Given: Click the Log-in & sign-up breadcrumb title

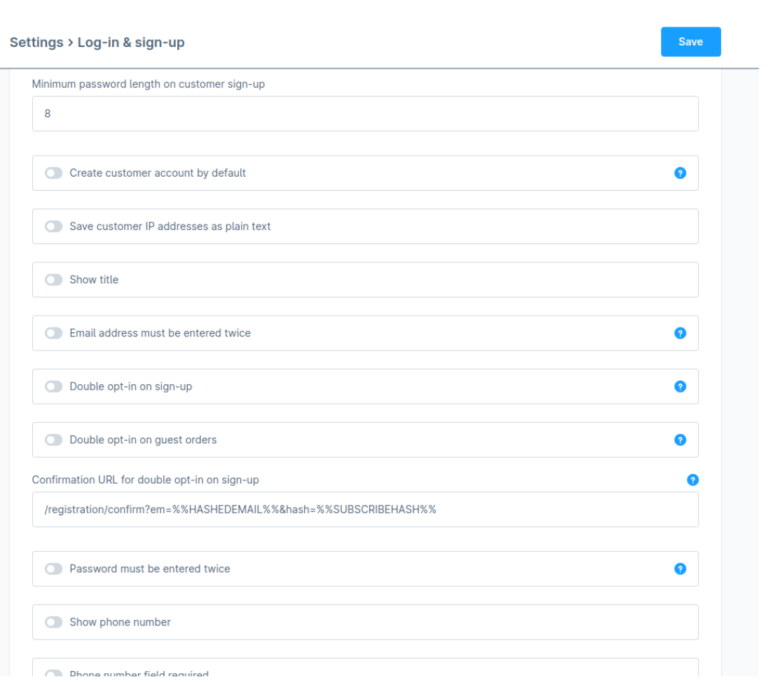Looking at the screenshot, I should tap(131, 43).
